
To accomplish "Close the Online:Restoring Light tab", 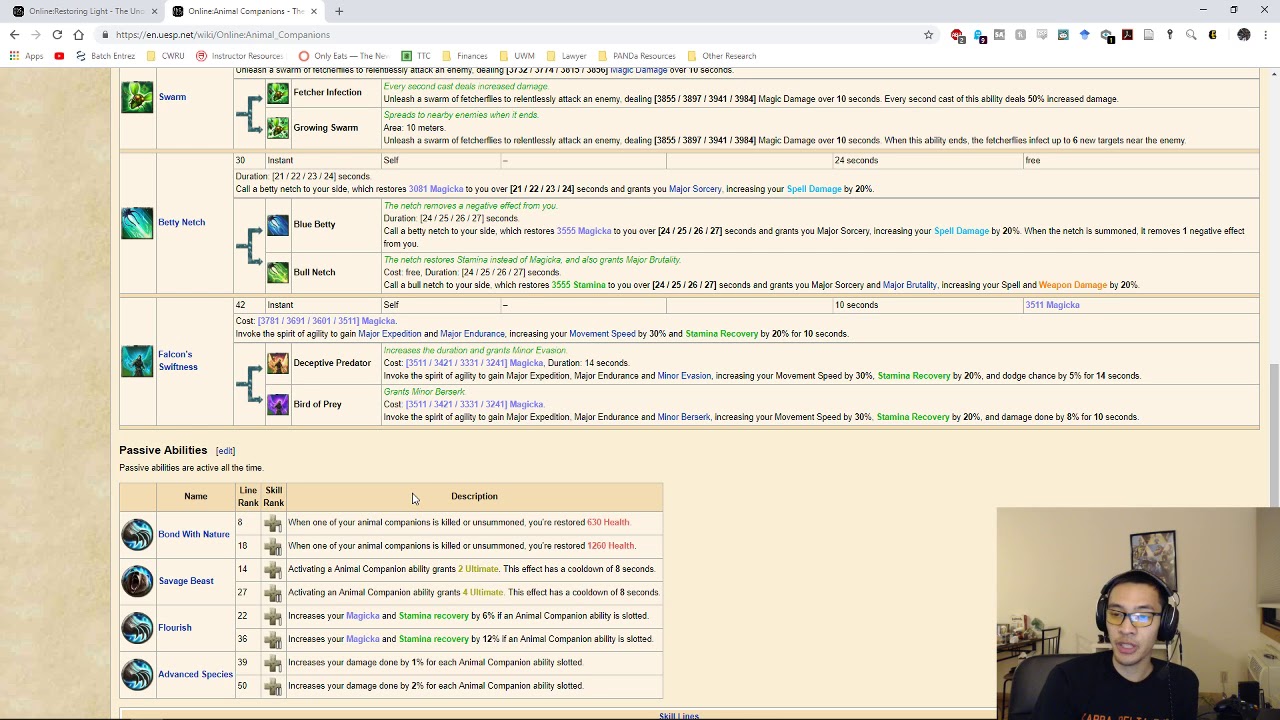I will (154, 11).
